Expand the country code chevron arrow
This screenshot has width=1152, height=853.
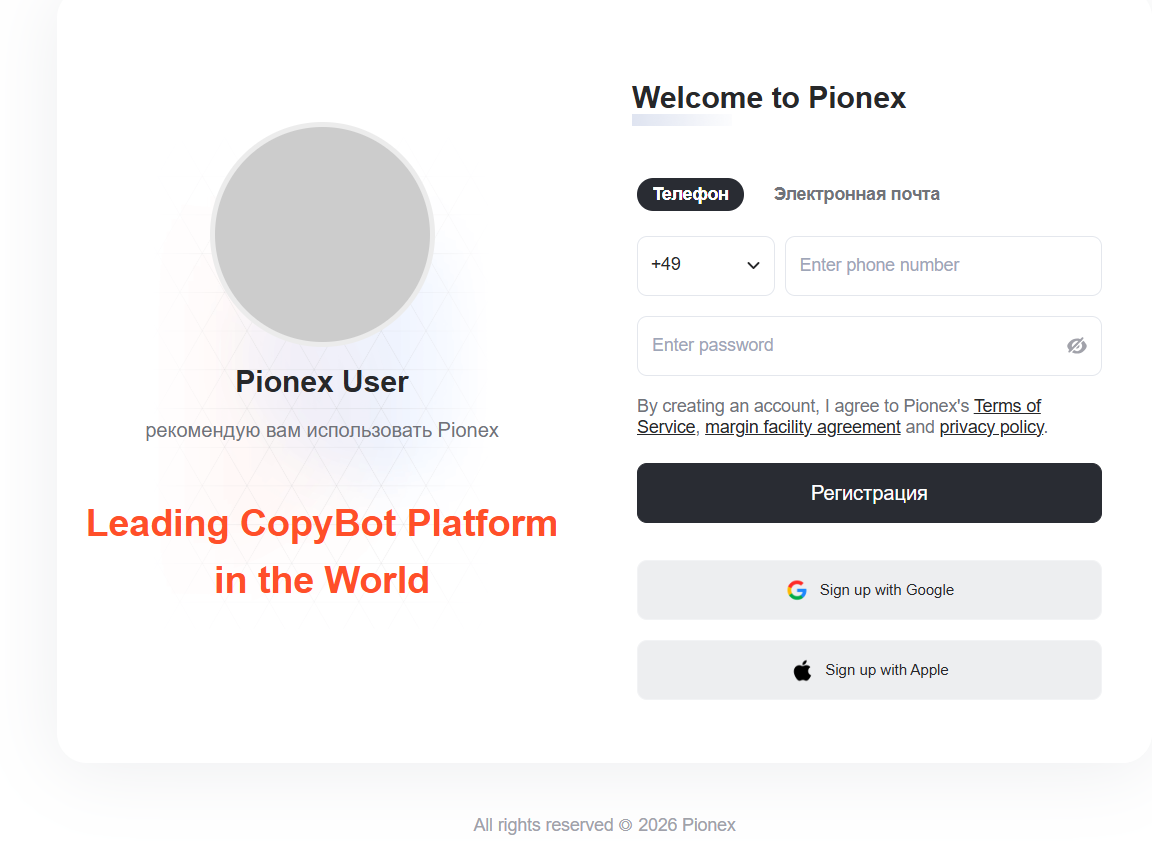tap(754, 265)
